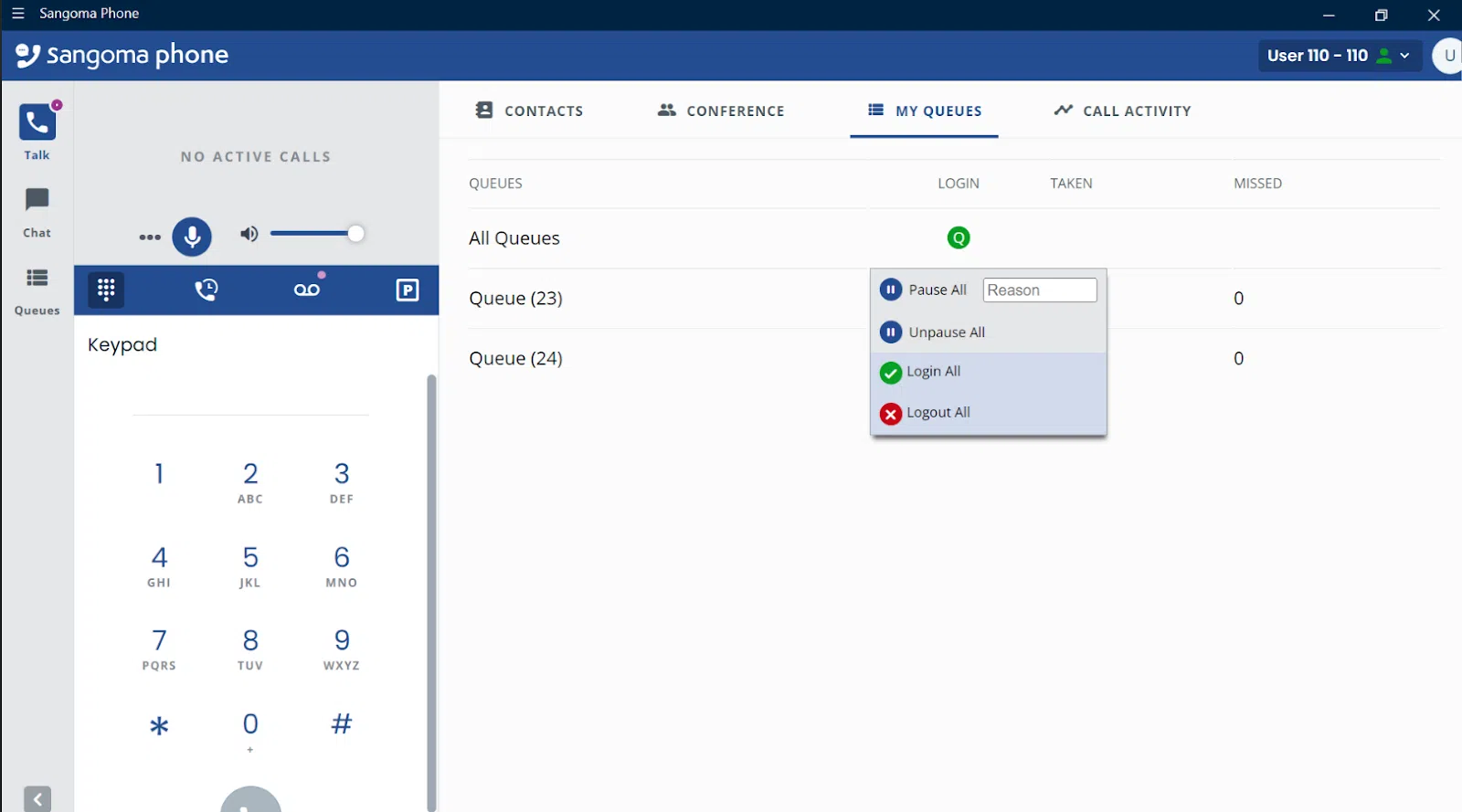The width and height of the screenshot is (1462, 812).
Task: Click the Reason input field
Action: pos(1040,290)
